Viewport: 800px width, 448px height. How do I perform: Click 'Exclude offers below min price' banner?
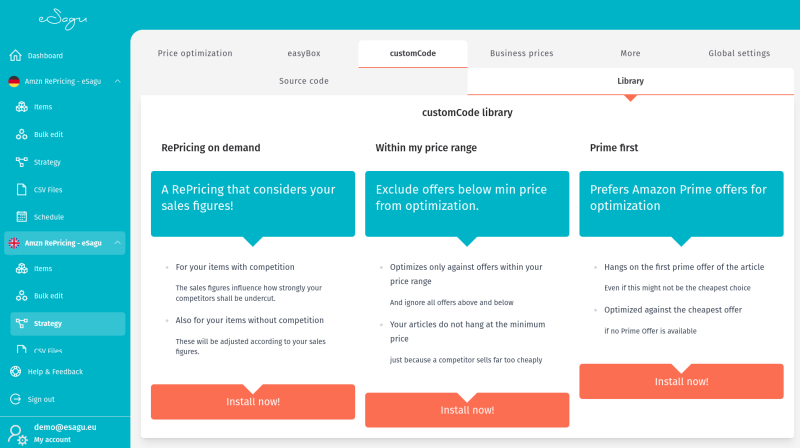[467, 204]
